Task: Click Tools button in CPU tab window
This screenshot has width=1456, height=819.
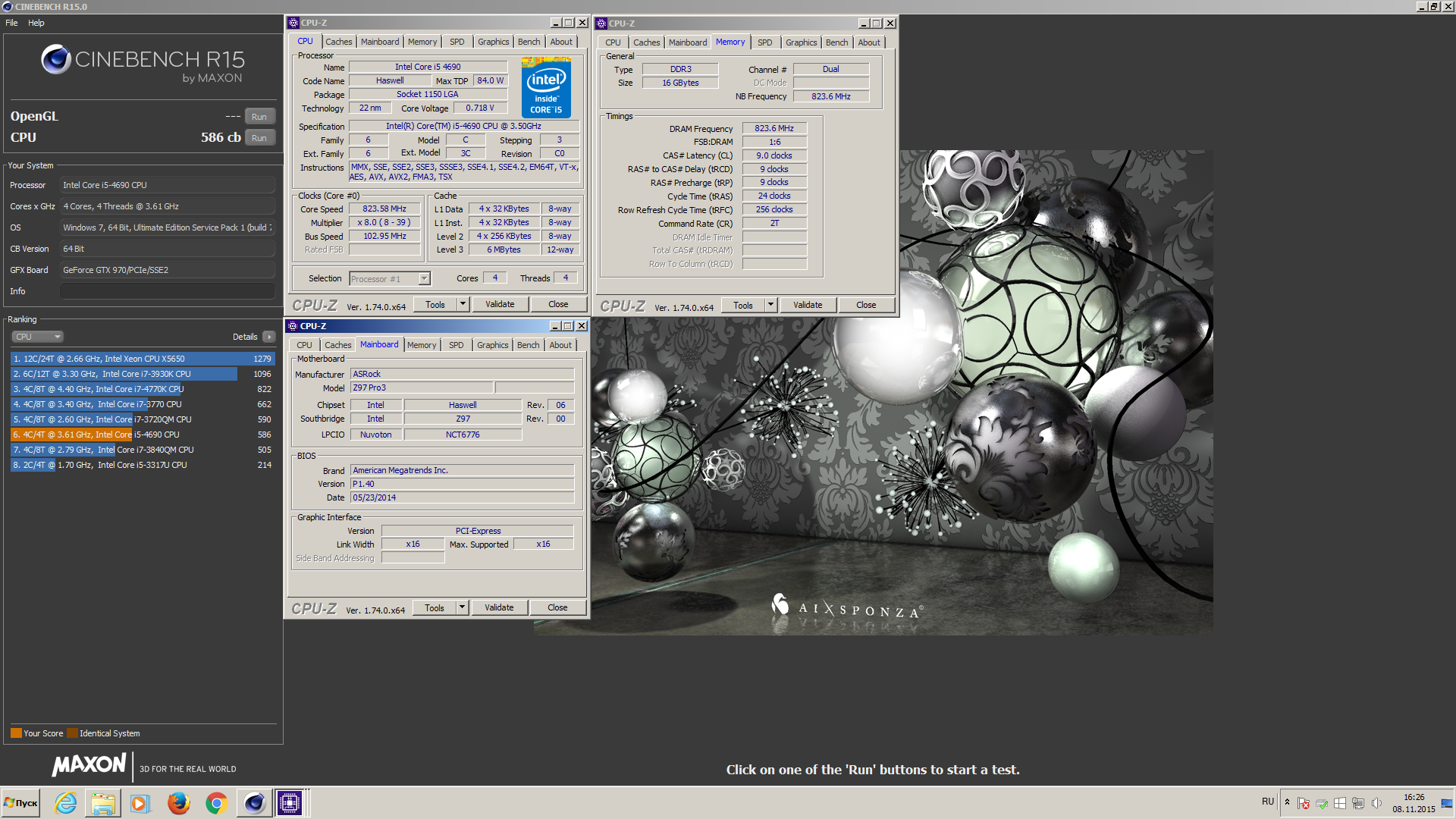Action: pyautogui.click(x=435, y=304)
